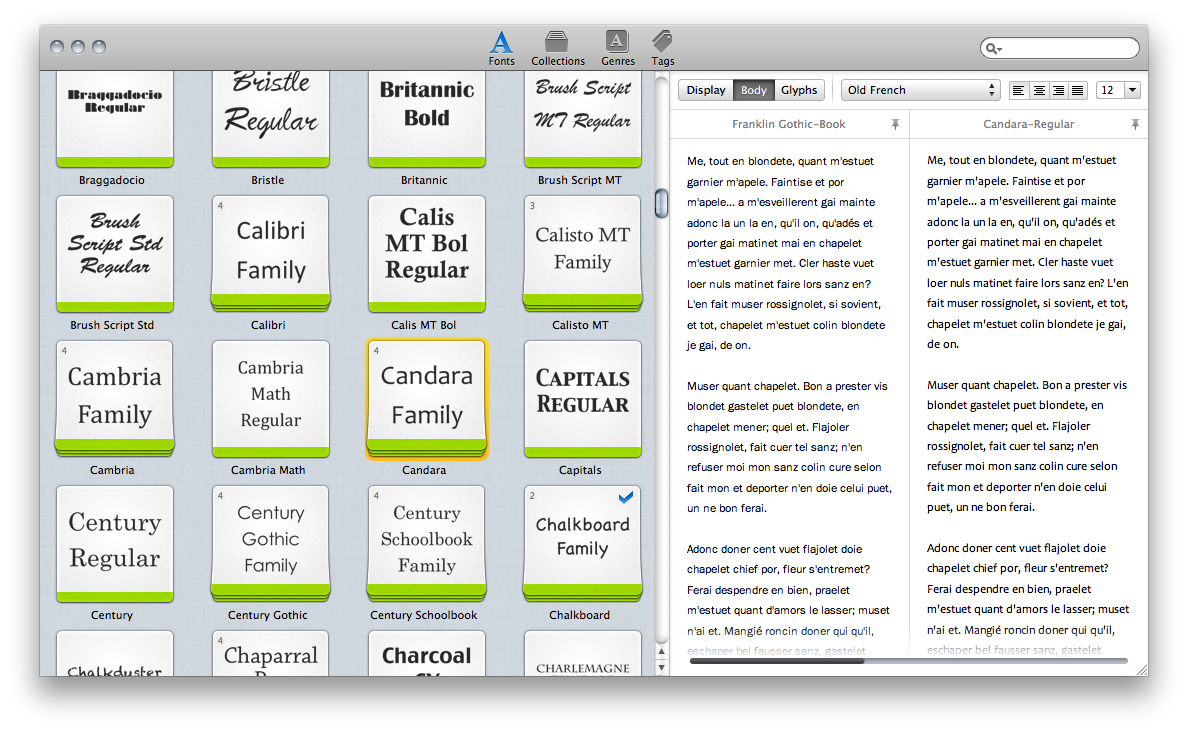
Task: Select the Chaparral font card
Action: click(x=271, y=653)
